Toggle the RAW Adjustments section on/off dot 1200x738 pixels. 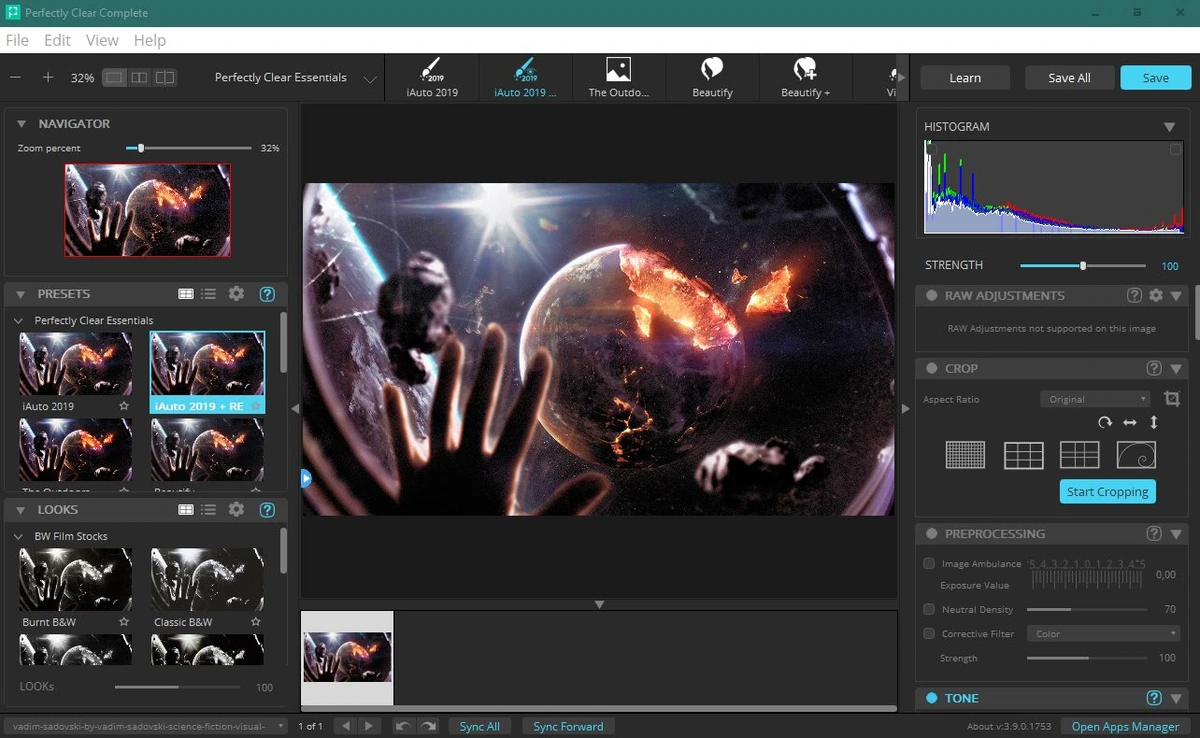pos(931,296)
